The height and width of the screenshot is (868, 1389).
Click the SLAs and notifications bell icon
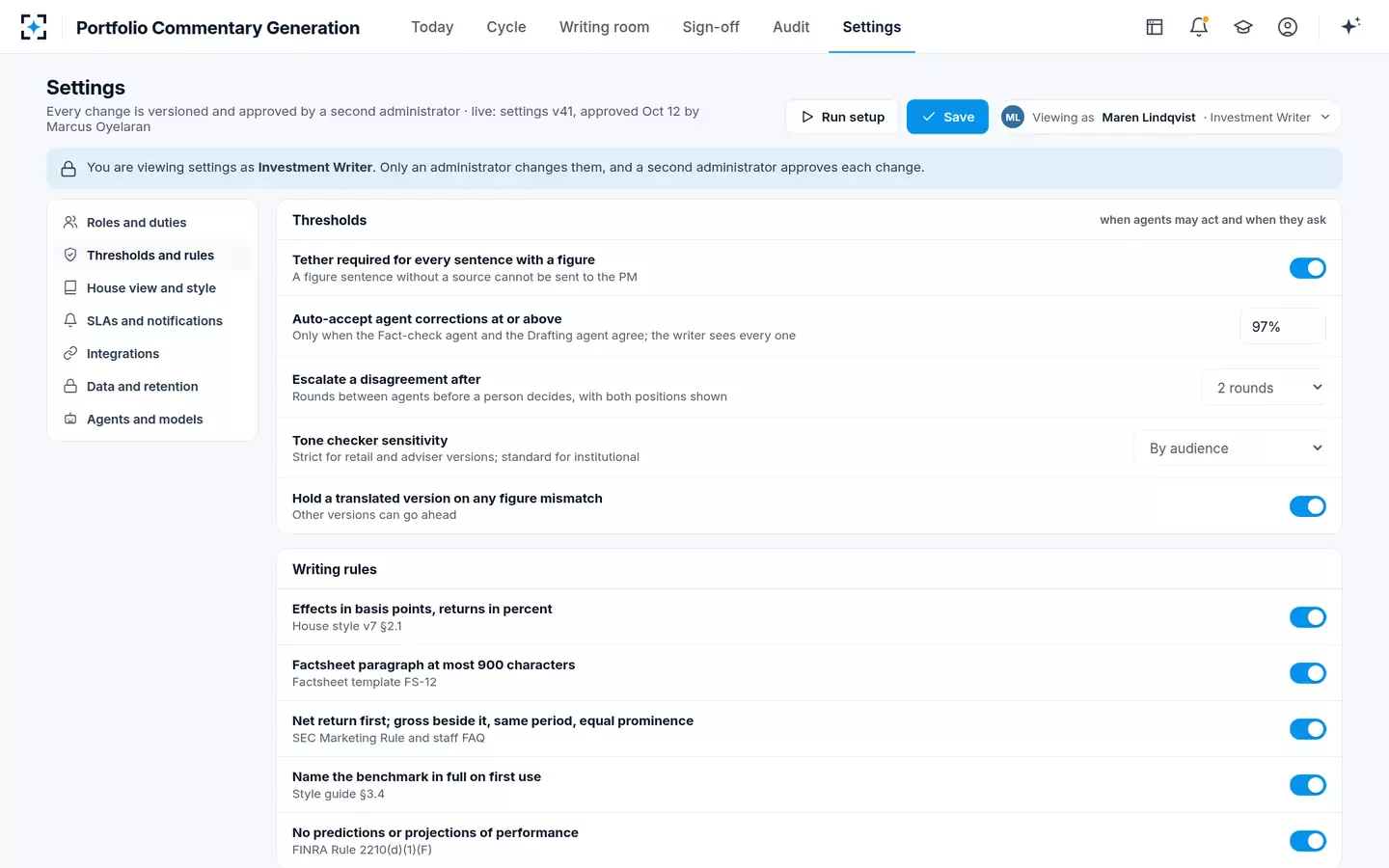click(70, 321)
